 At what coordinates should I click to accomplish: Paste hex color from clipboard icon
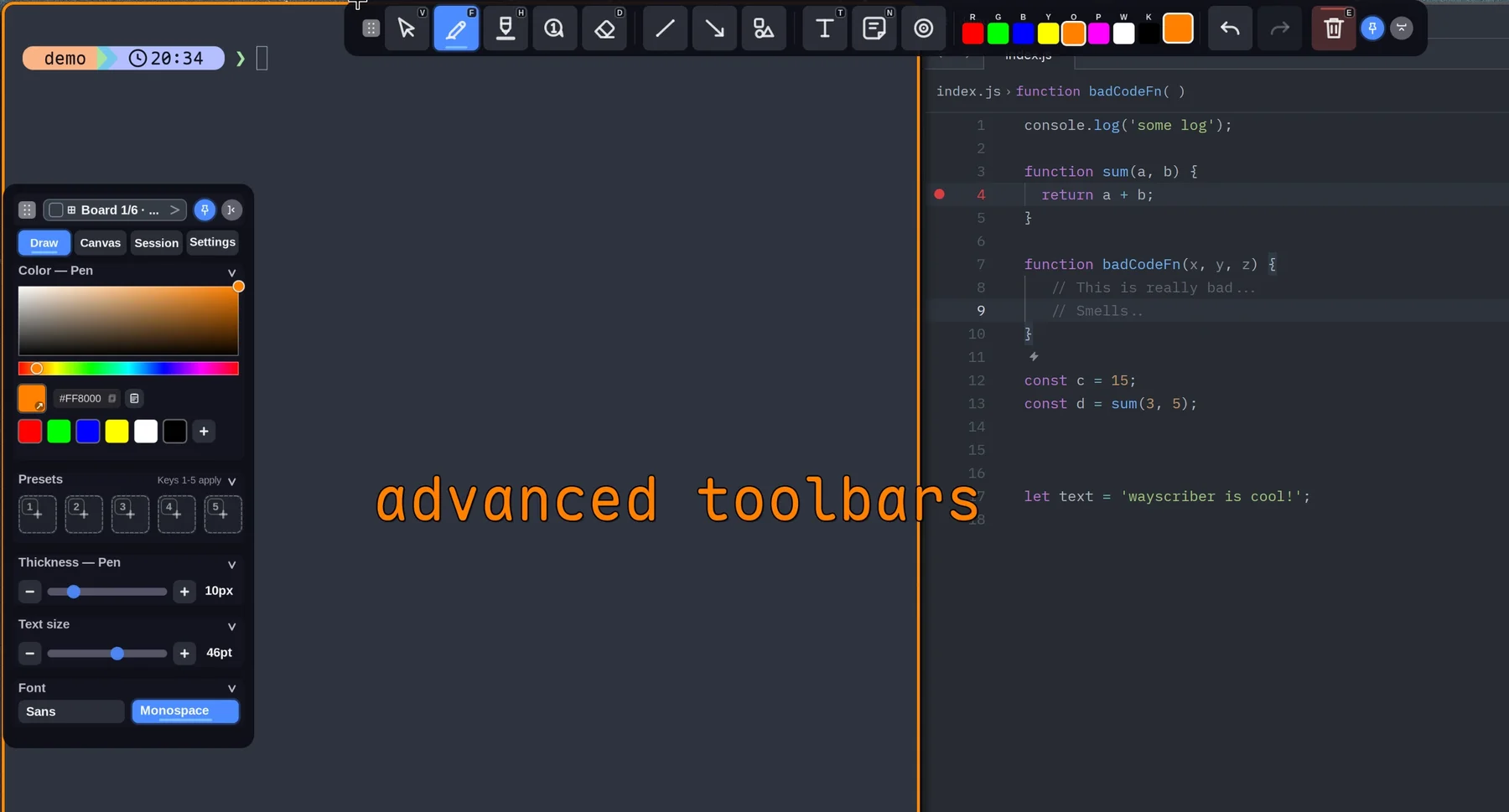(134, 398)
